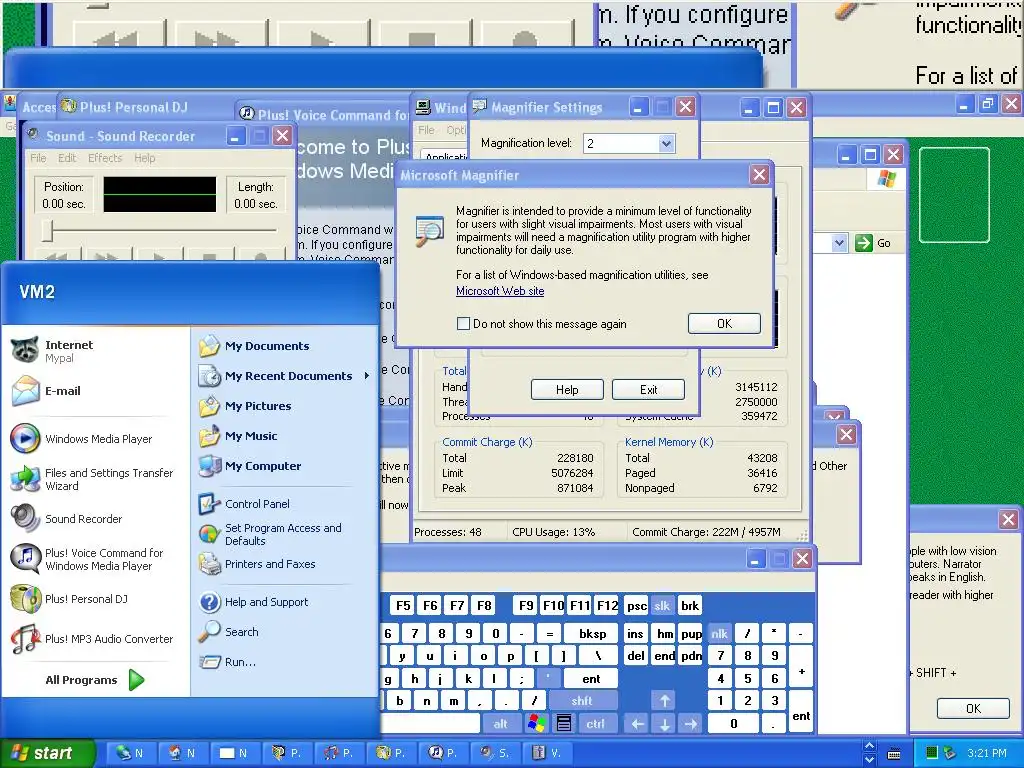Toggle the nlk num lock key
This screenshot has width=1024, height=768.
tap(719, 633)
